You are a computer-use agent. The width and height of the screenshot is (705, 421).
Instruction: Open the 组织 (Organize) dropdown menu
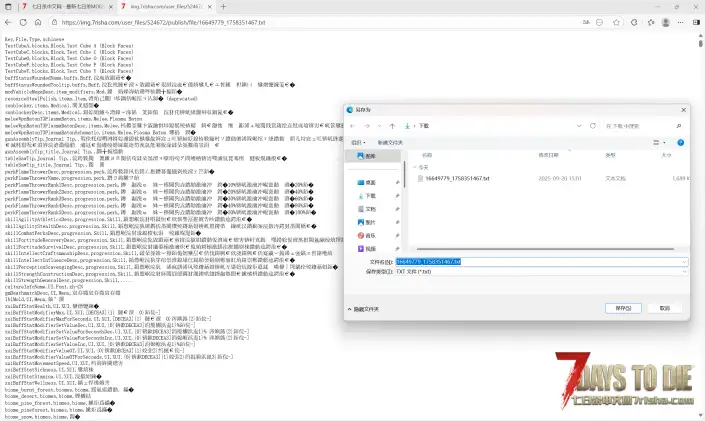coord(360,143)
